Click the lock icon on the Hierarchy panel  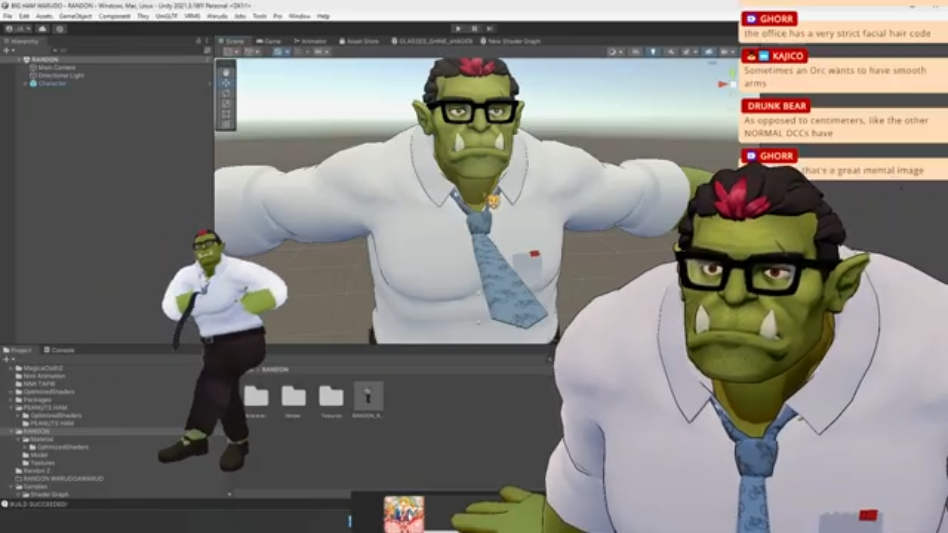pos(199,41)
